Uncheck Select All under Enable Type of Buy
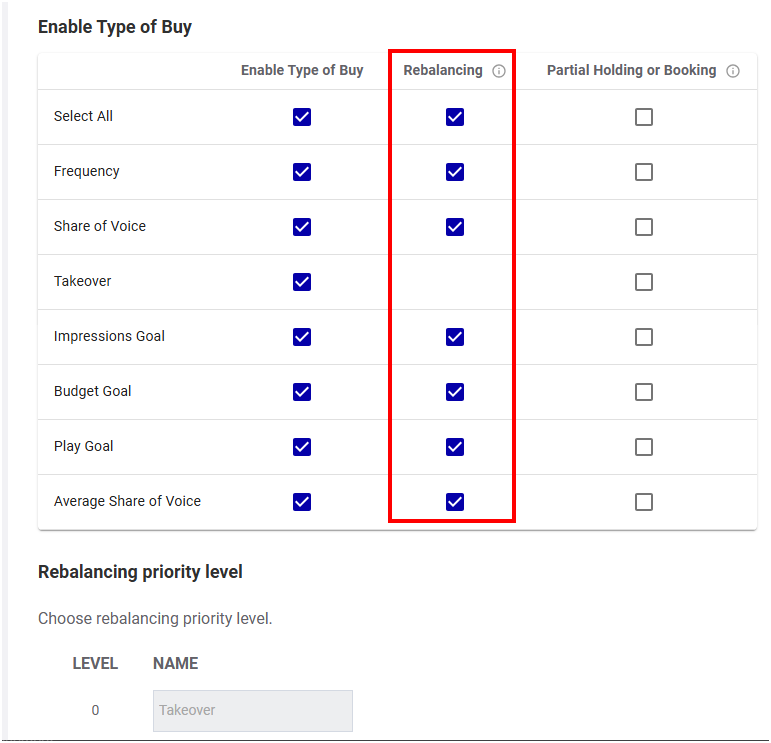The height and width of the screenshot is (743, 771). [302, 117]
